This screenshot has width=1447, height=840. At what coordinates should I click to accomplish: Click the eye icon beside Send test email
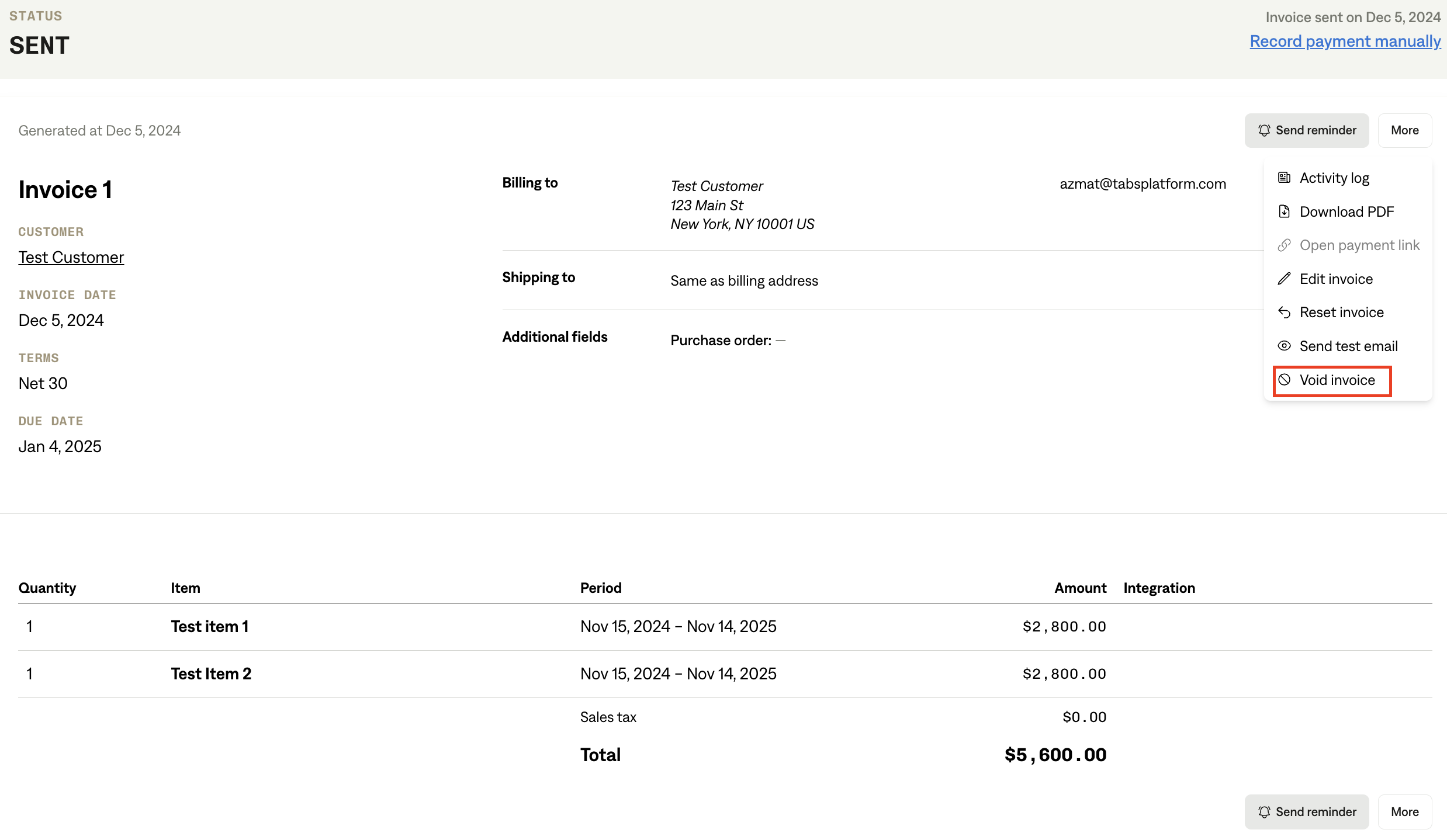pos(1284,346)
